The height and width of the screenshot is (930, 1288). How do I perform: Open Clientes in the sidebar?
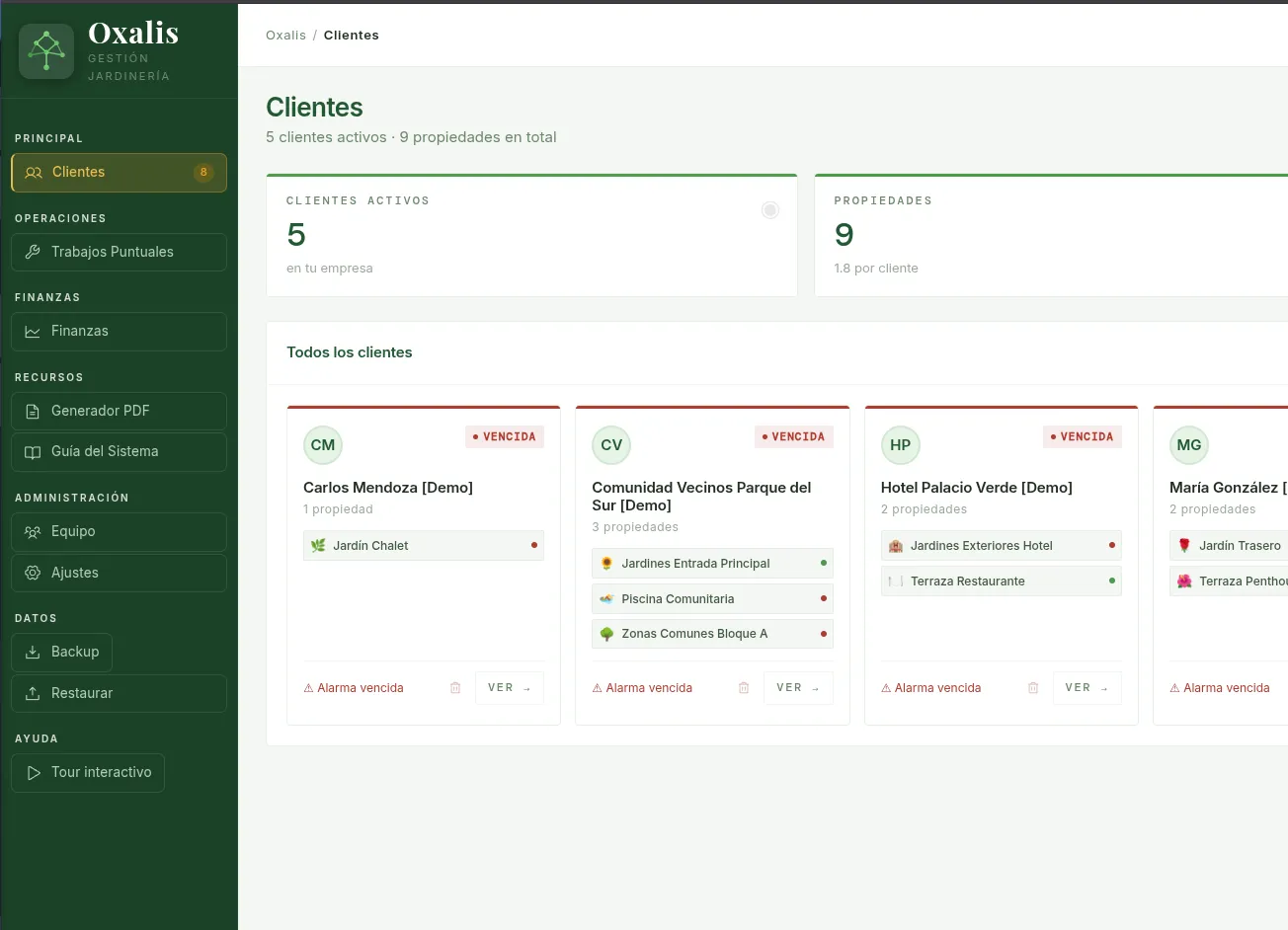119,173
